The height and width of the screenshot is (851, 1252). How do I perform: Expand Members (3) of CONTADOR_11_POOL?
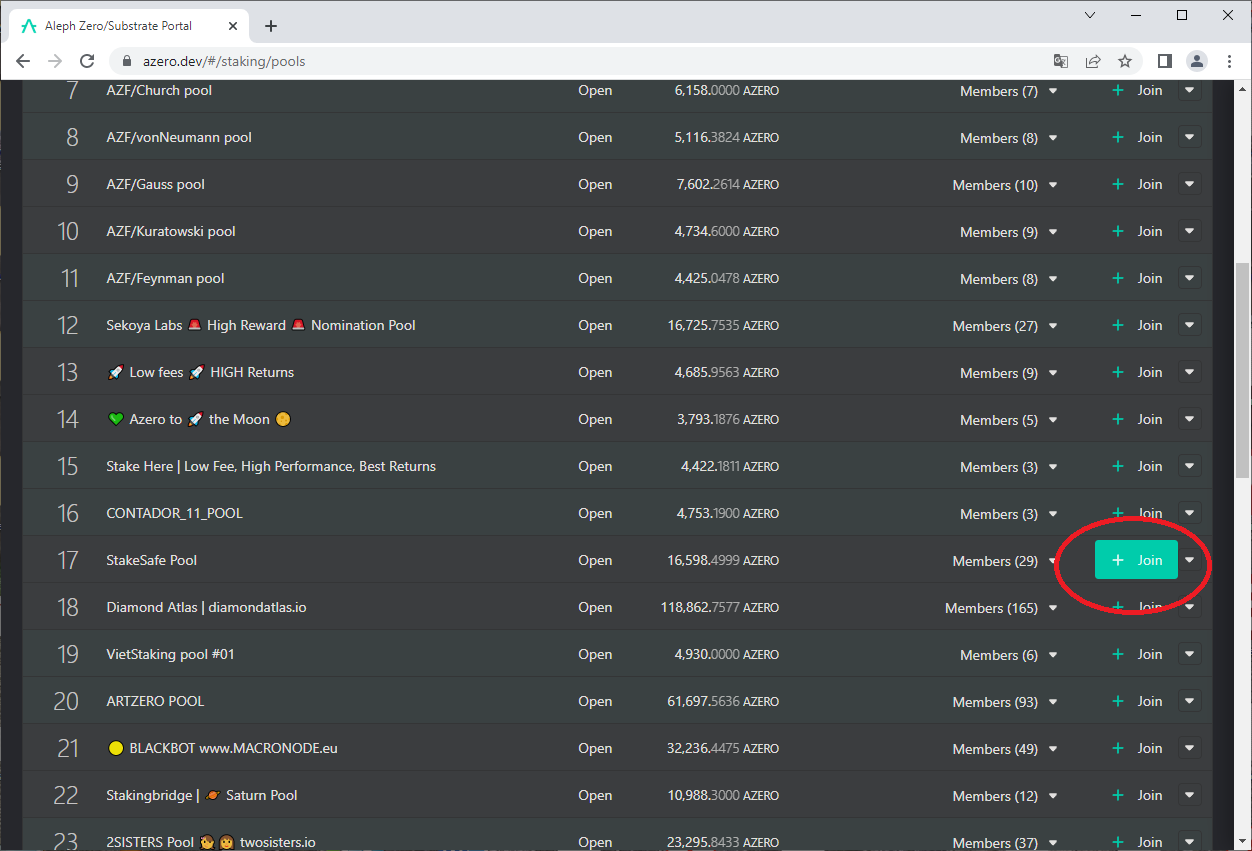[x=1008, y=514]
